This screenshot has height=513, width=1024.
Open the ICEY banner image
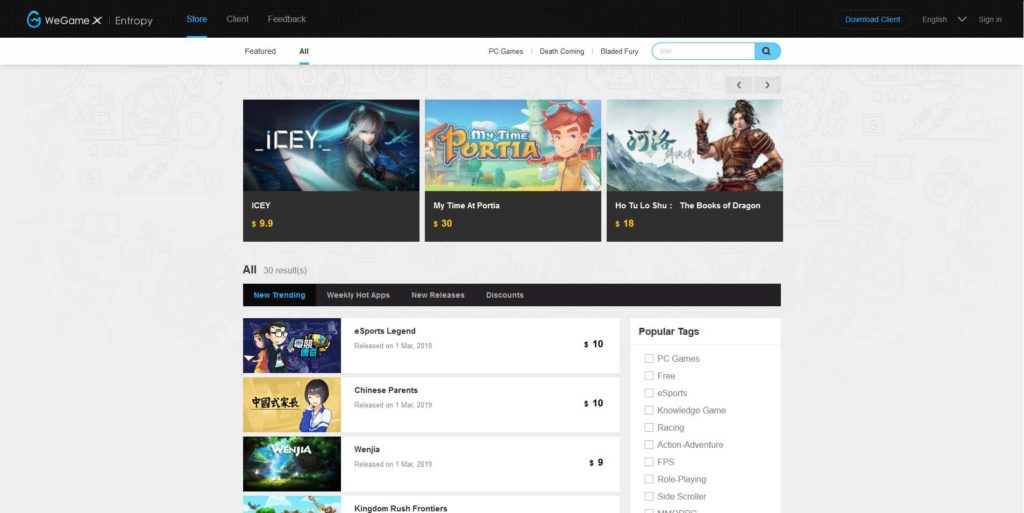[x=331, y=145]
